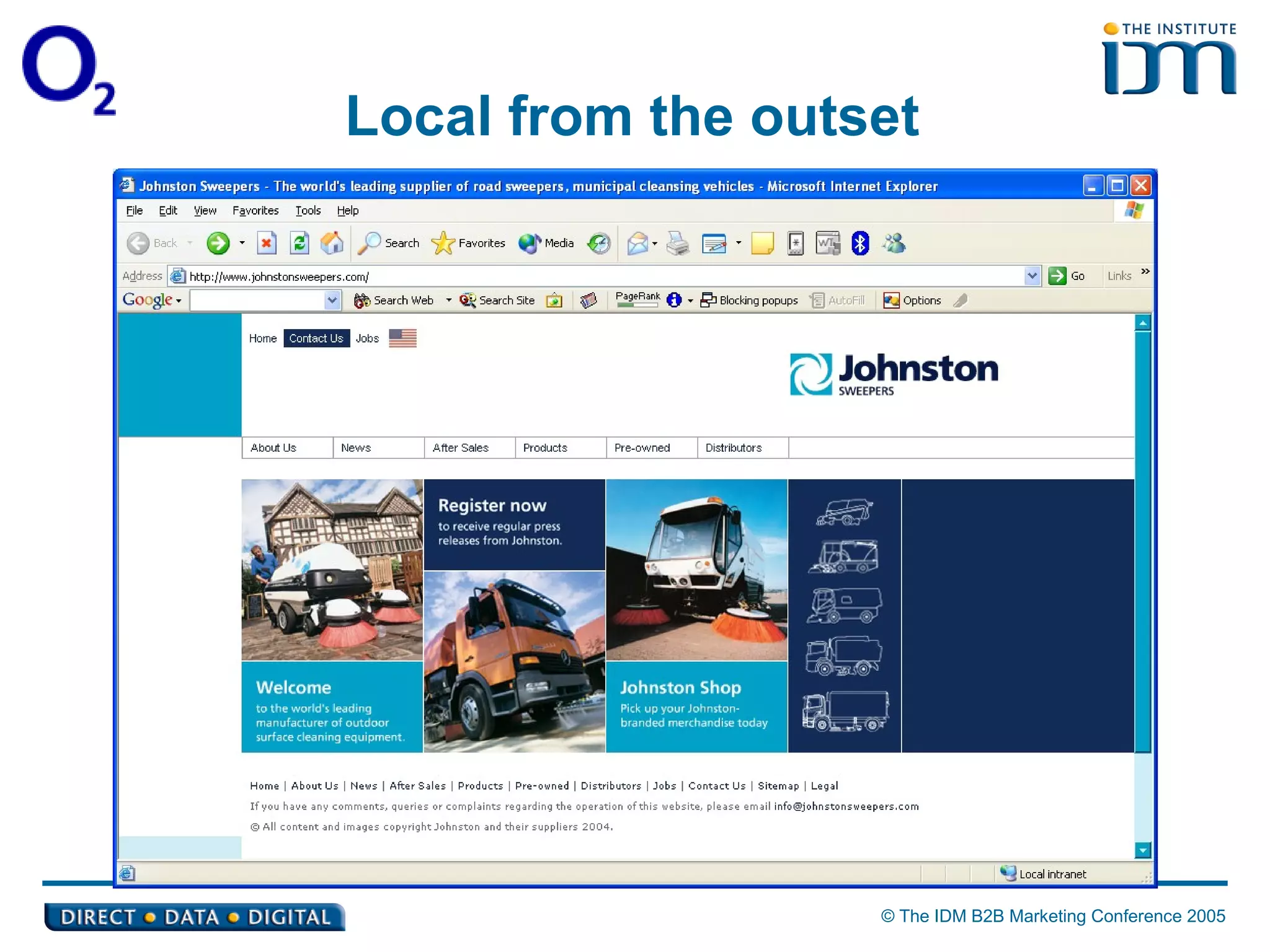Open the File menu
1270x952 pixels.
tap(135, 211)
